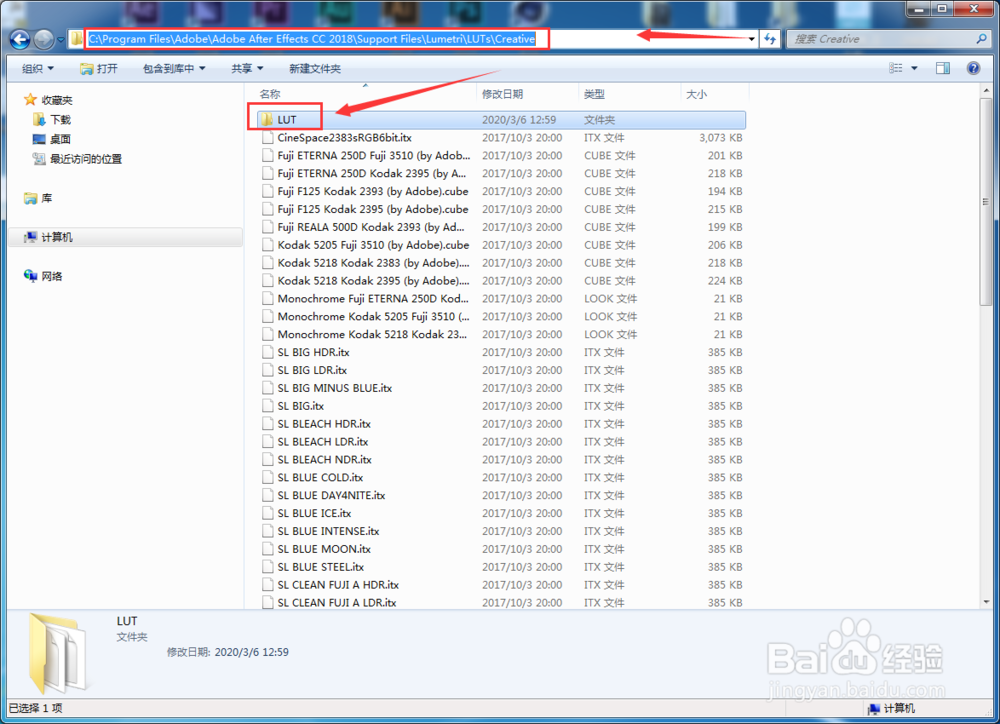
Task: Select SL BLUE MOON.itx file
Action: 501,549
